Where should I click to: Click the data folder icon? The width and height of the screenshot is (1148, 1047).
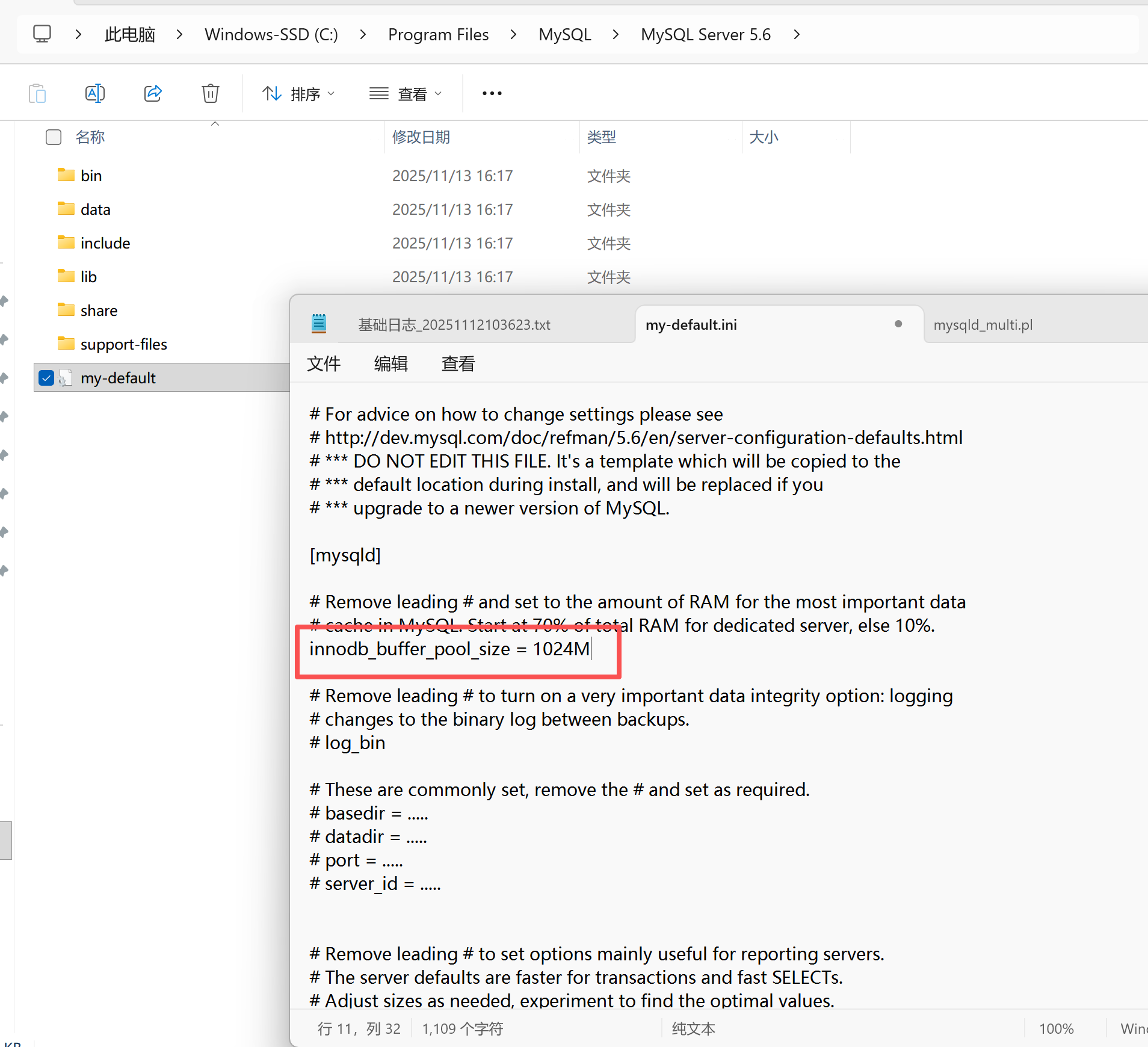66,209
